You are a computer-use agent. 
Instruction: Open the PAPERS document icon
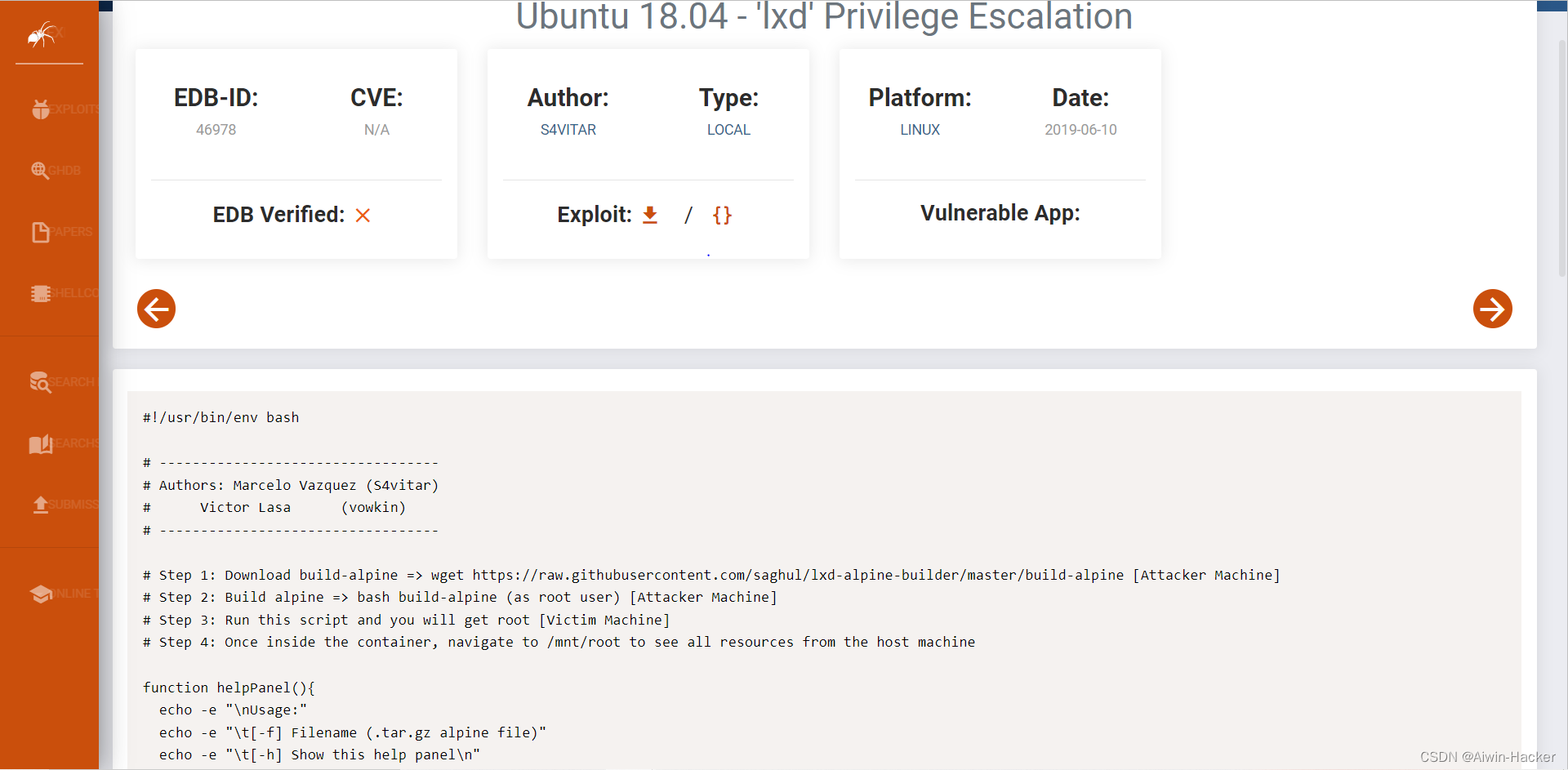[x=40, y=232]
